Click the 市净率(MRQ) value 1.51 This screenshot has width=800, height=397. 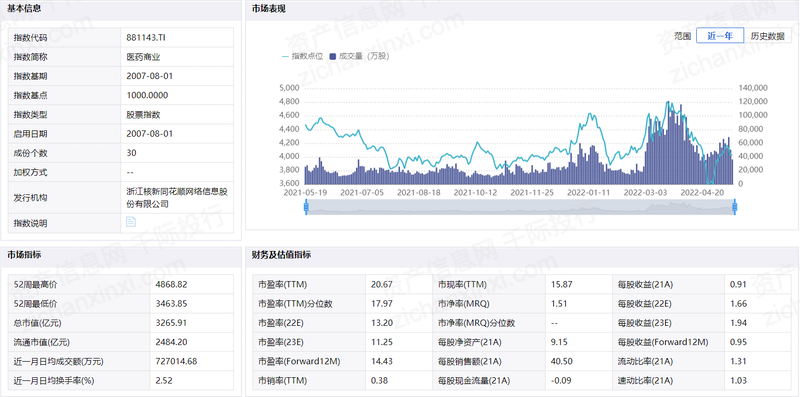click(x=559, y=304)
